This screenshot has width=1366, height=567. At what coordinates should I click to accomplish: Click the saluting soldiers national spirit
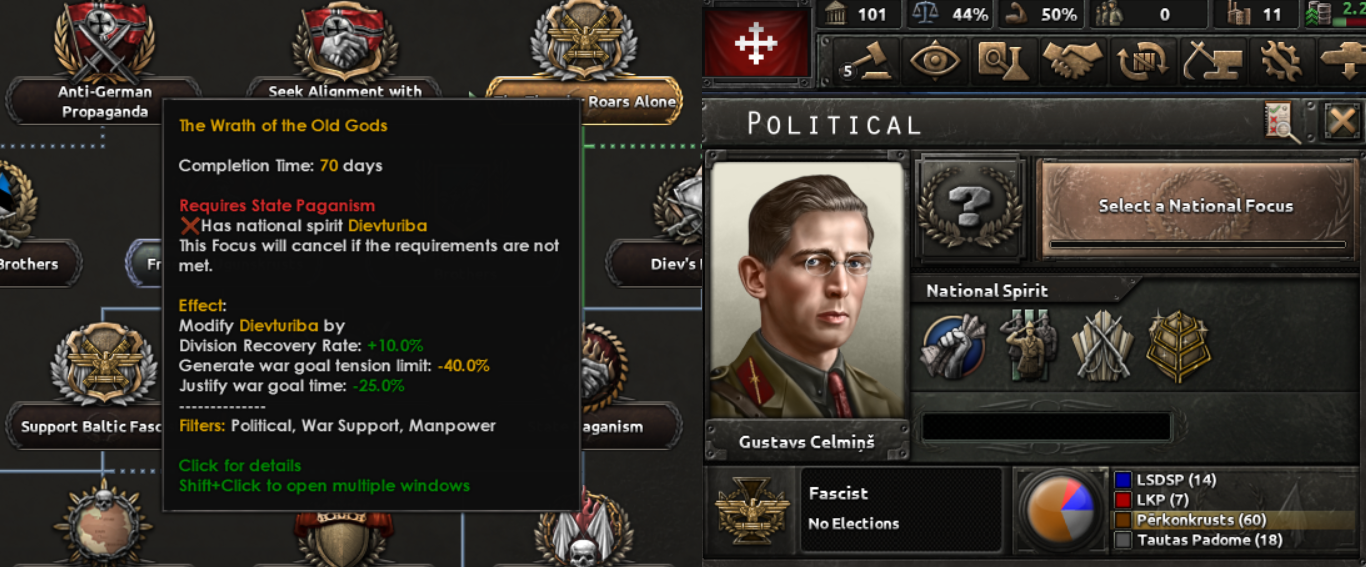click(x=1028, y=345)
